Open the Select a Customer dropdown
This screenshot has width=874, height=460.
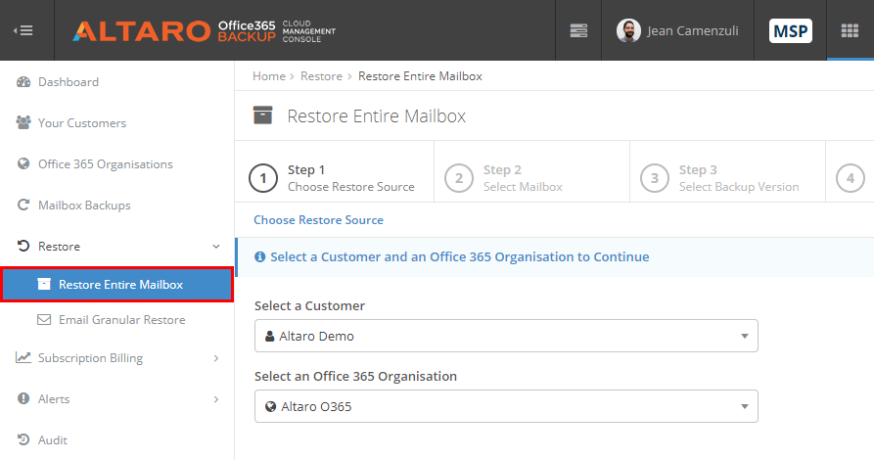506,336
